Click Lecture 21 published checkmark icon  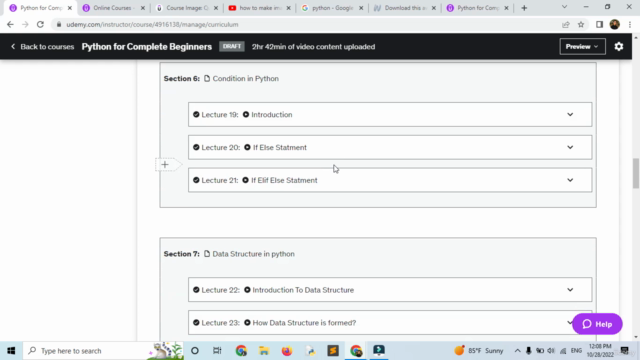[196, 180]
